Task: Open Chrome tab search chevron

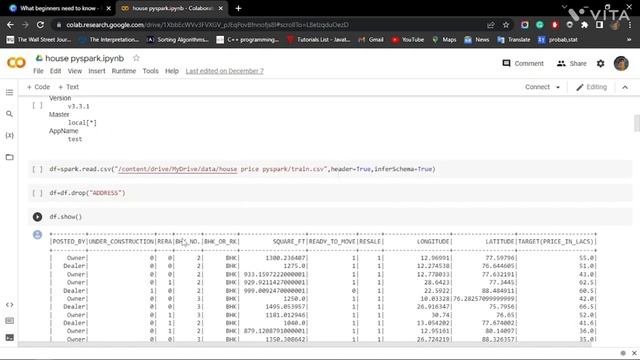Action: [x=564, y=7]
